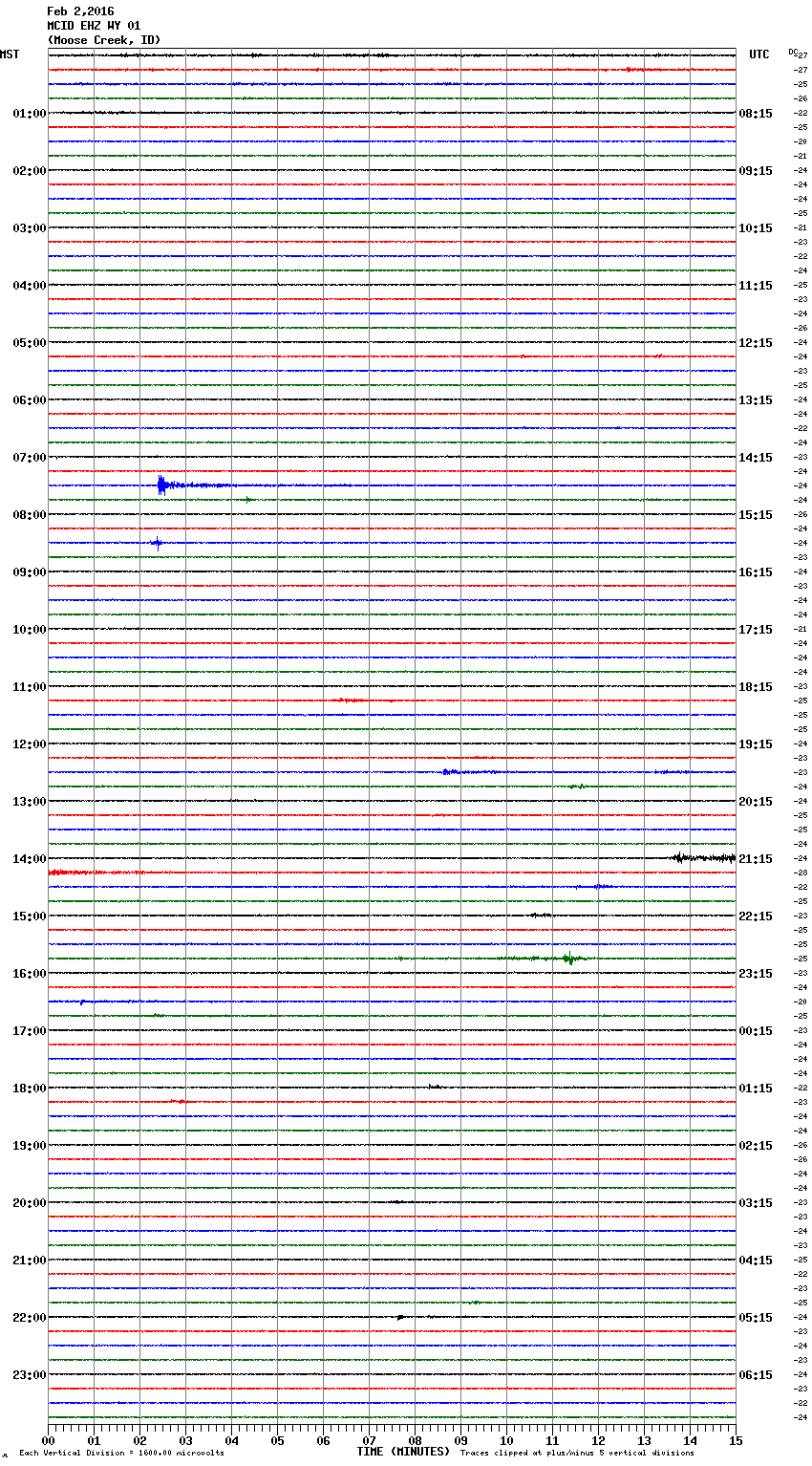This screenshot has width=812, height=1466.
Task: Click the Each Vertical Division = 1600.00 microvolts note
Action: pos(122,1454)
